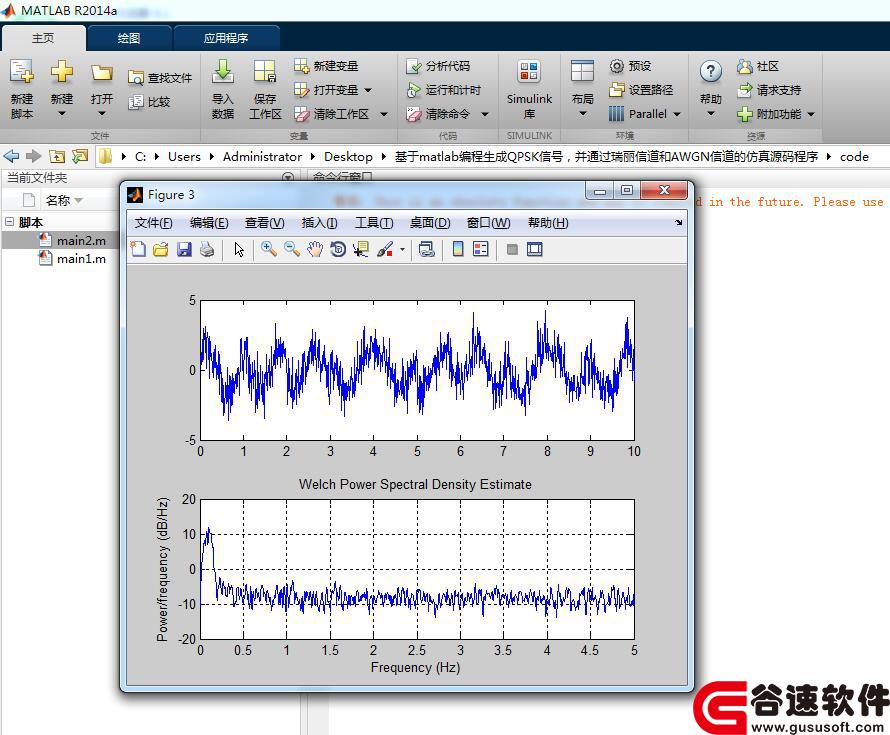
Task: Expand Add-Ons (附加功能) dropdown
Action: click(x=811, y=114)
